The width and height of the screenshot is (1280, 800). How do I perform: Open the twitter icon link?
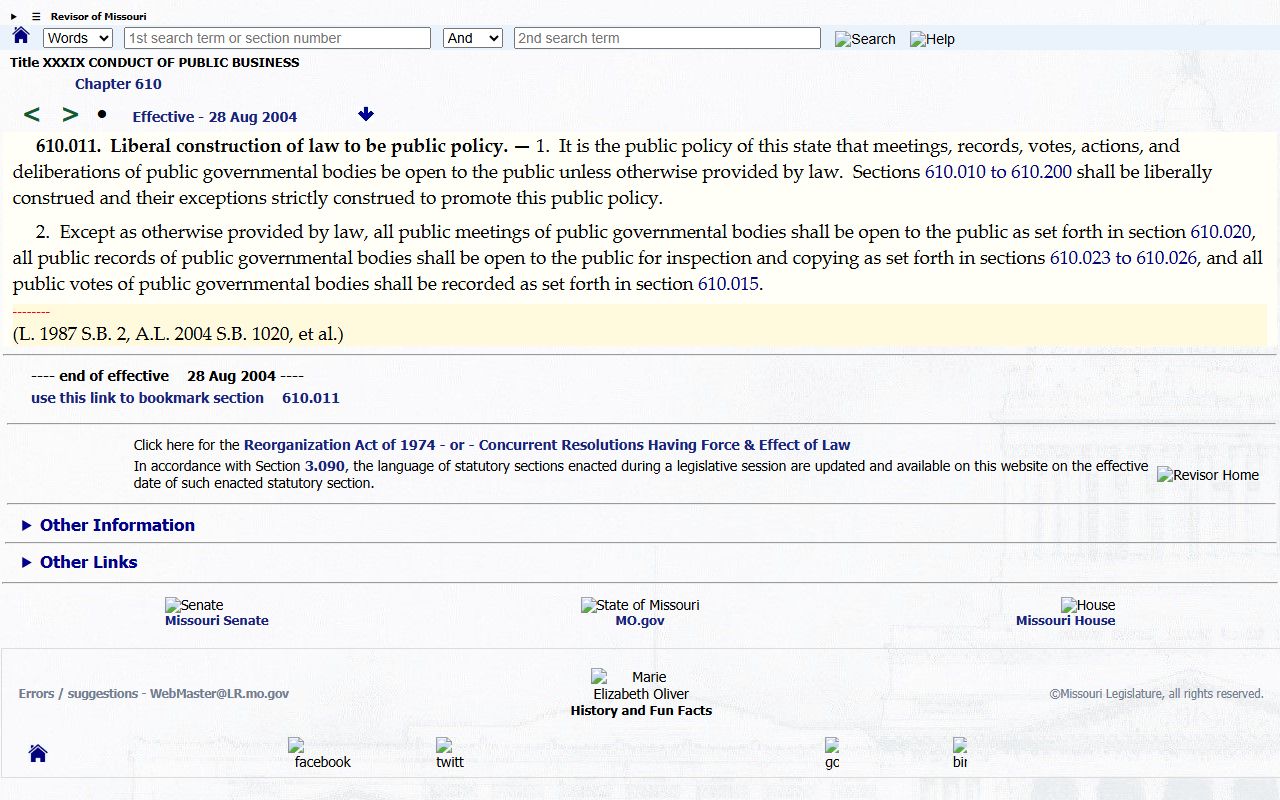450,754
